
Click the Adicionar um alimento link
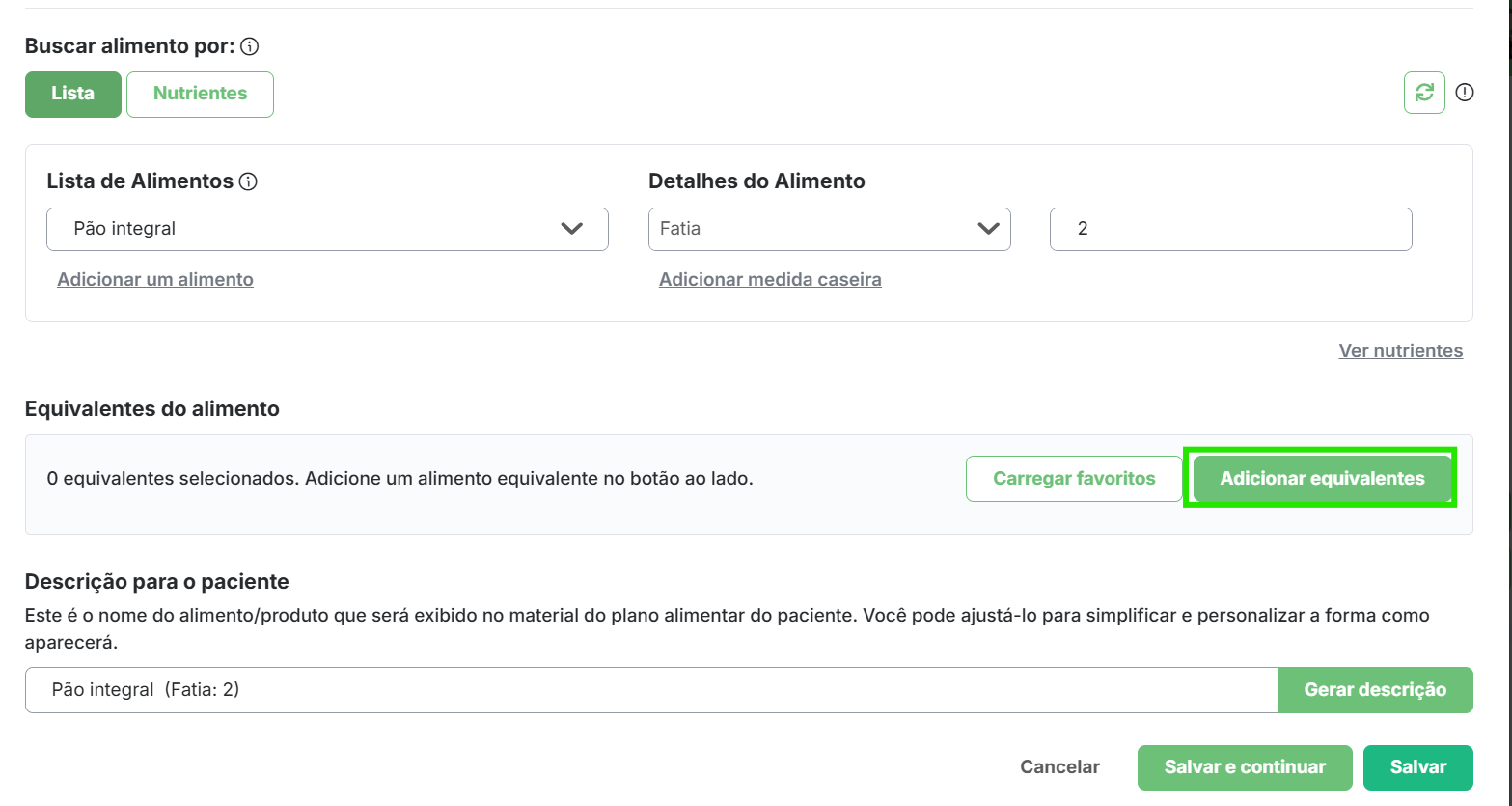coord(155,280)
